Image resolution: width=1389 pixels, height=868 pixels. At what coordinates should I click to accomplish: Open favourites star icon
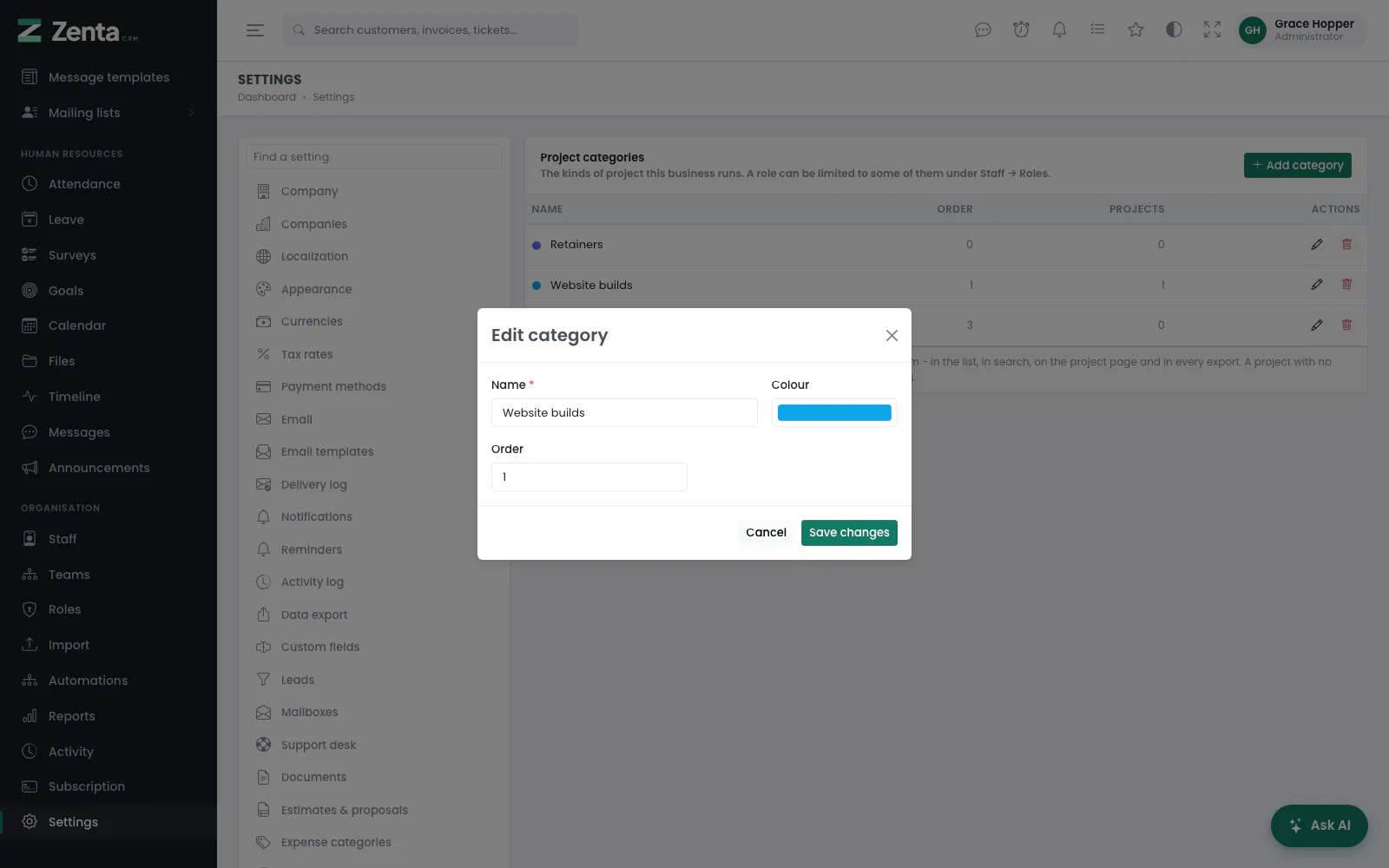(1136, 30)
